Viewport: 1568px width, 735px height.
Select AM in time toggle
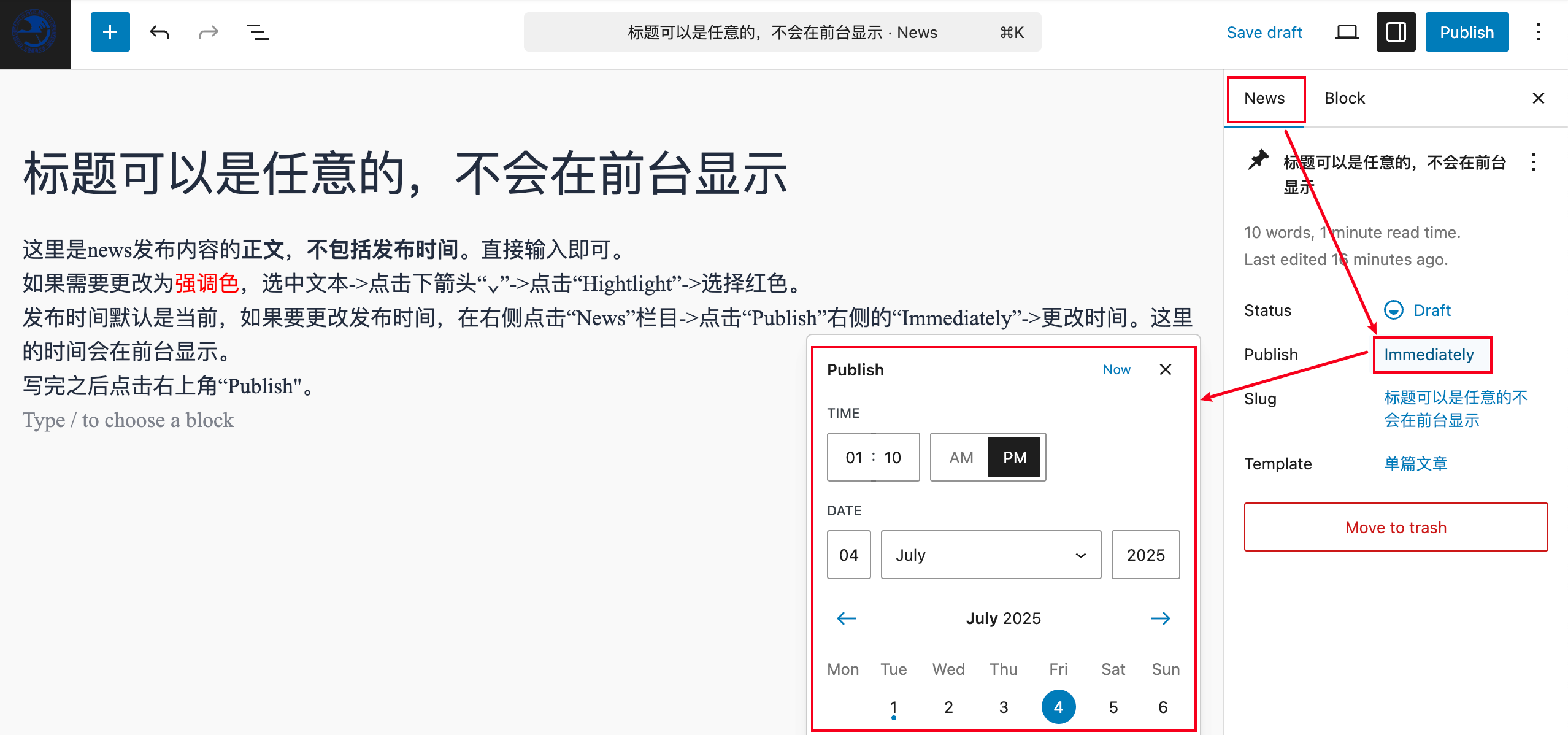[x=961, y=458]
